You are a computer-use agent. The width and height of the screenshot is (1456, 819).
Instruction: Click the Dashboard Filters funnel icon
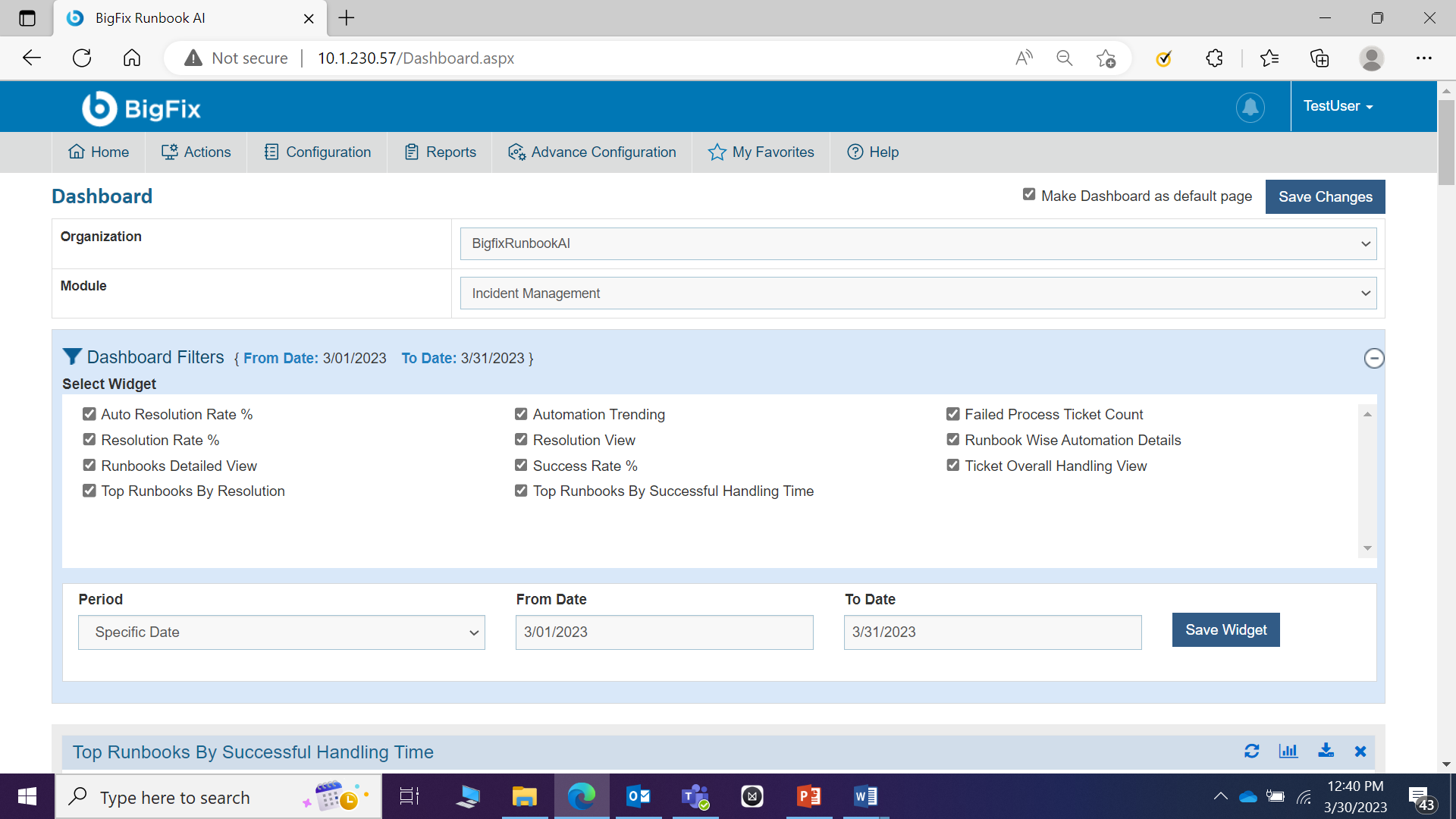click(x=72, y=356)
